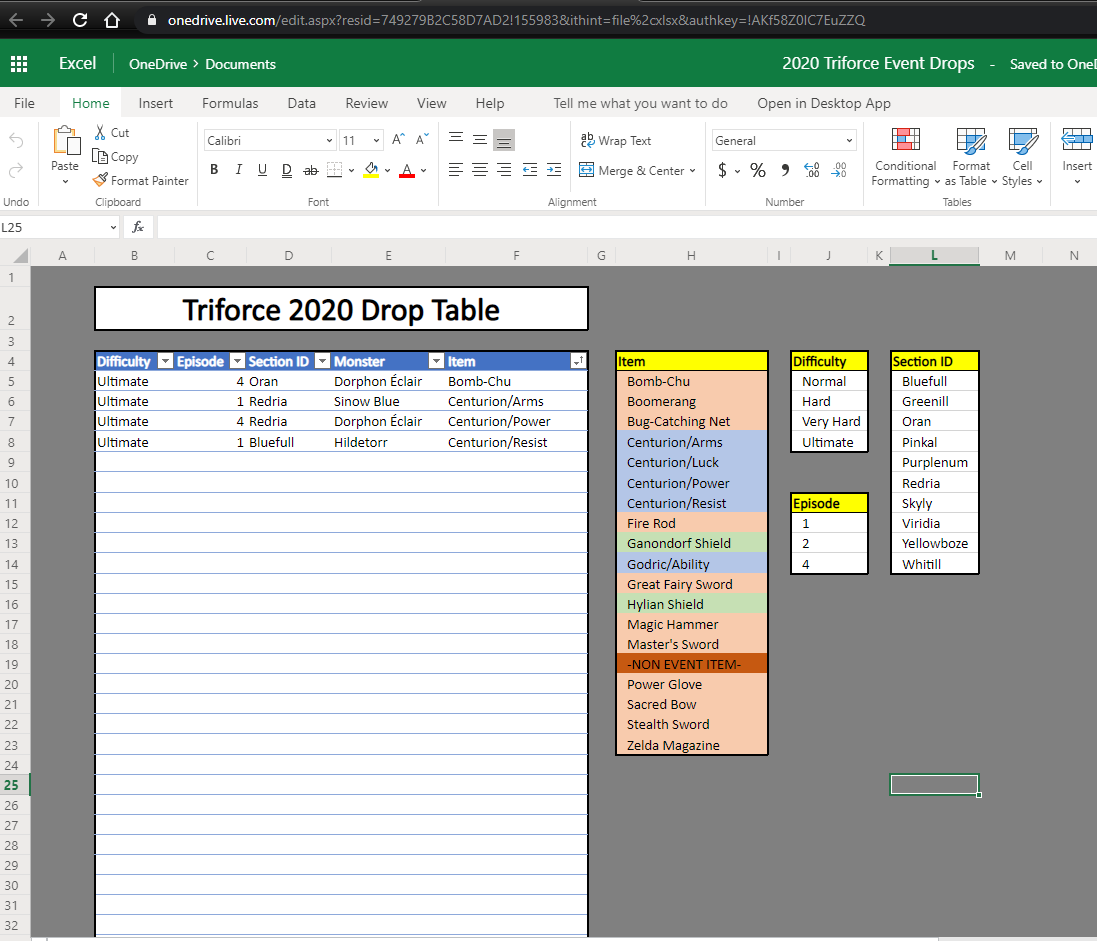The image size is (1097, 941).
Task: Align text to the middle vertically
Action: (x=480, y=140)
